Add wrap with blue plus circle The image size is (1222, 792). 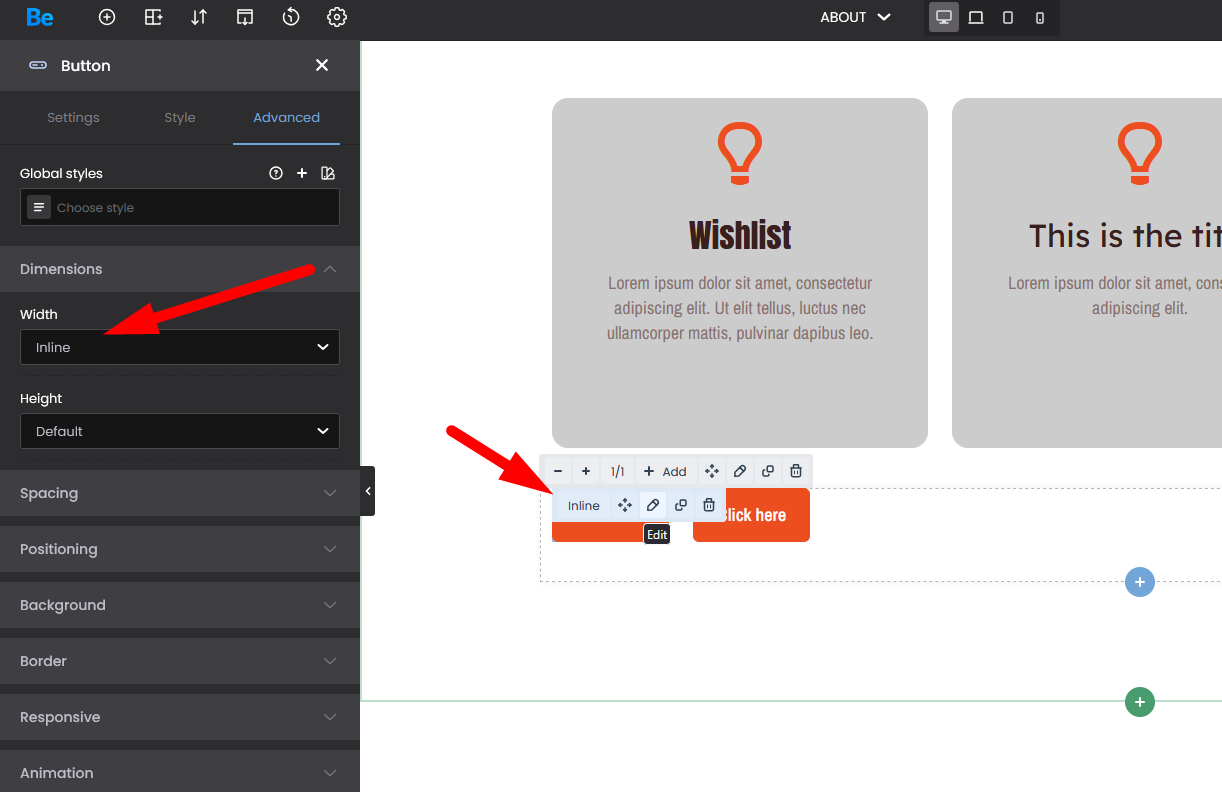pyautogui.click(x=1140, y=582)
